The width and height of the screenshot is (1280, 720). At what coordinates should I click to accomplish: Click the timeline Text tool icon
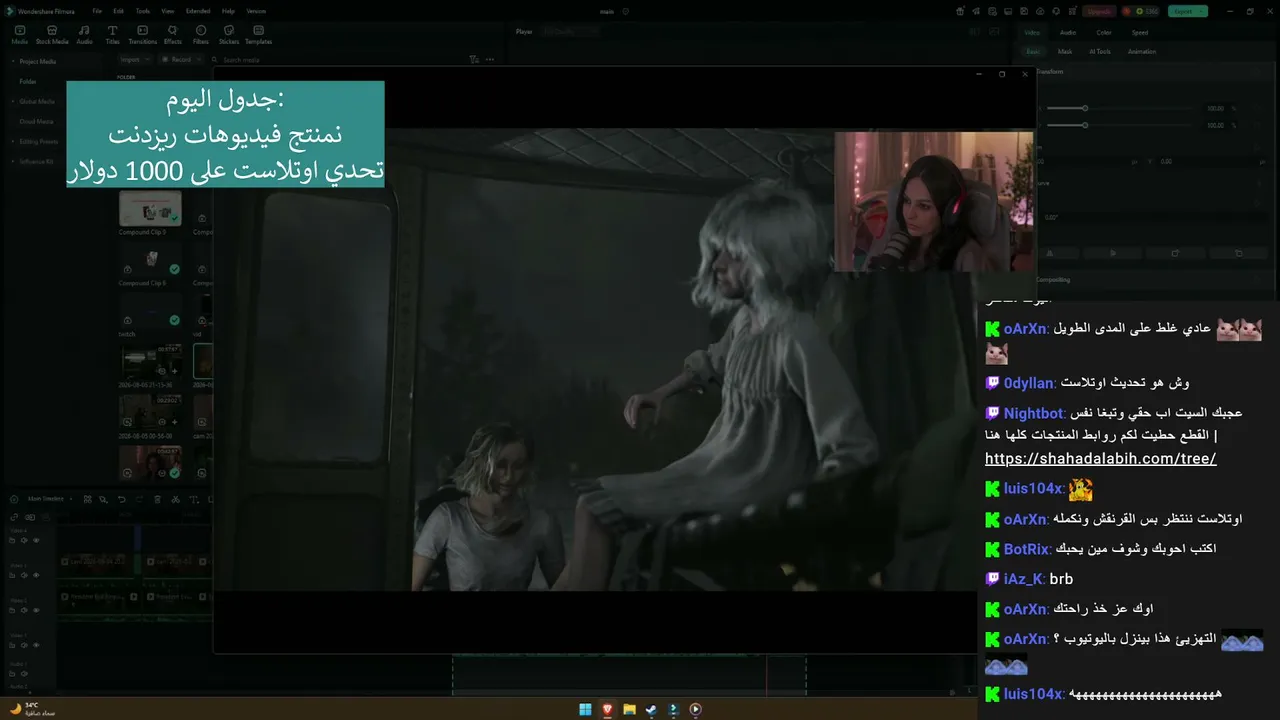tap(193, 499)
